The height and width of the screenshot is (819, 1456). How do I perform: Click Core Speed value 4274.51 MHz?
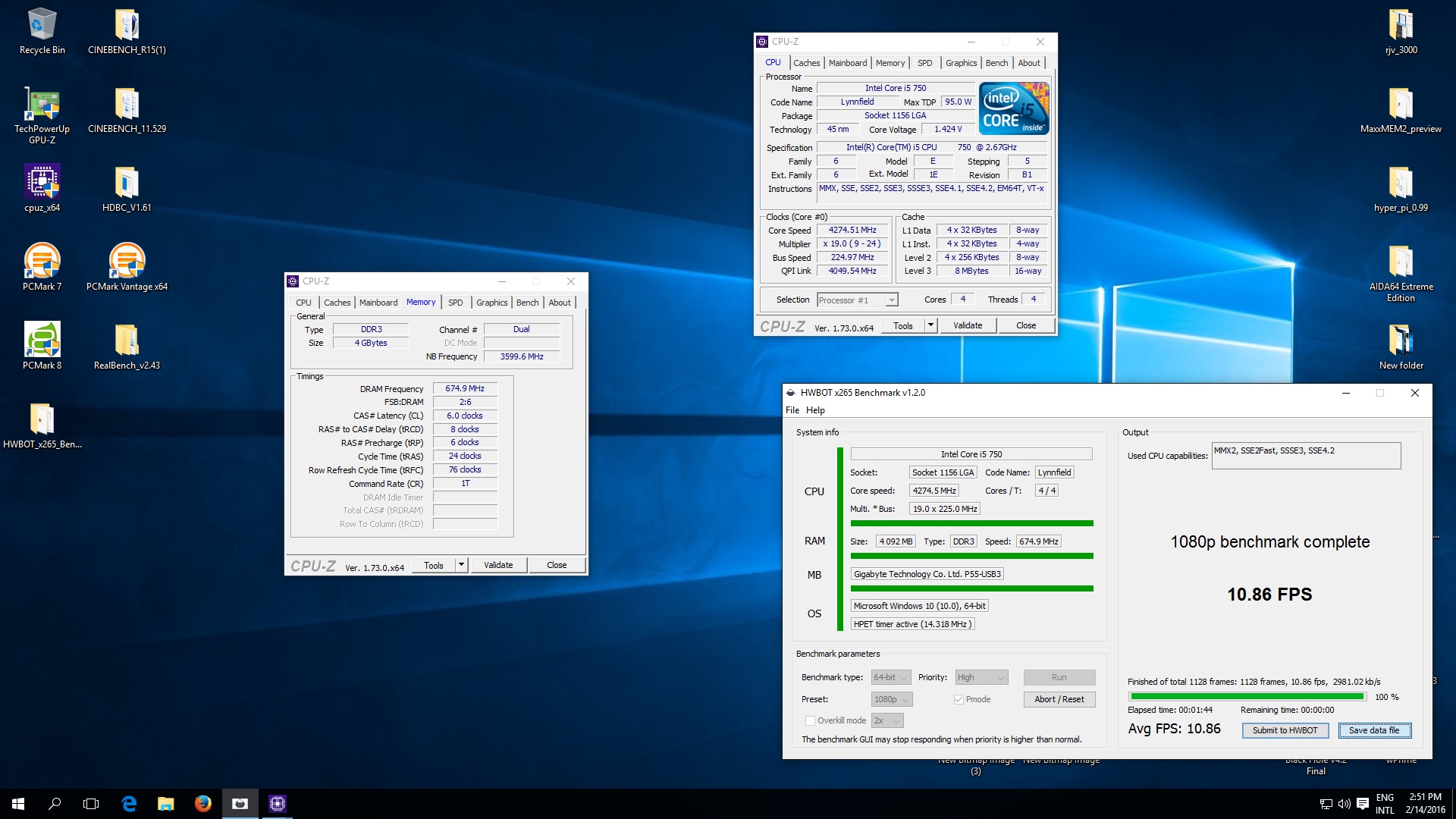point(852,231)
